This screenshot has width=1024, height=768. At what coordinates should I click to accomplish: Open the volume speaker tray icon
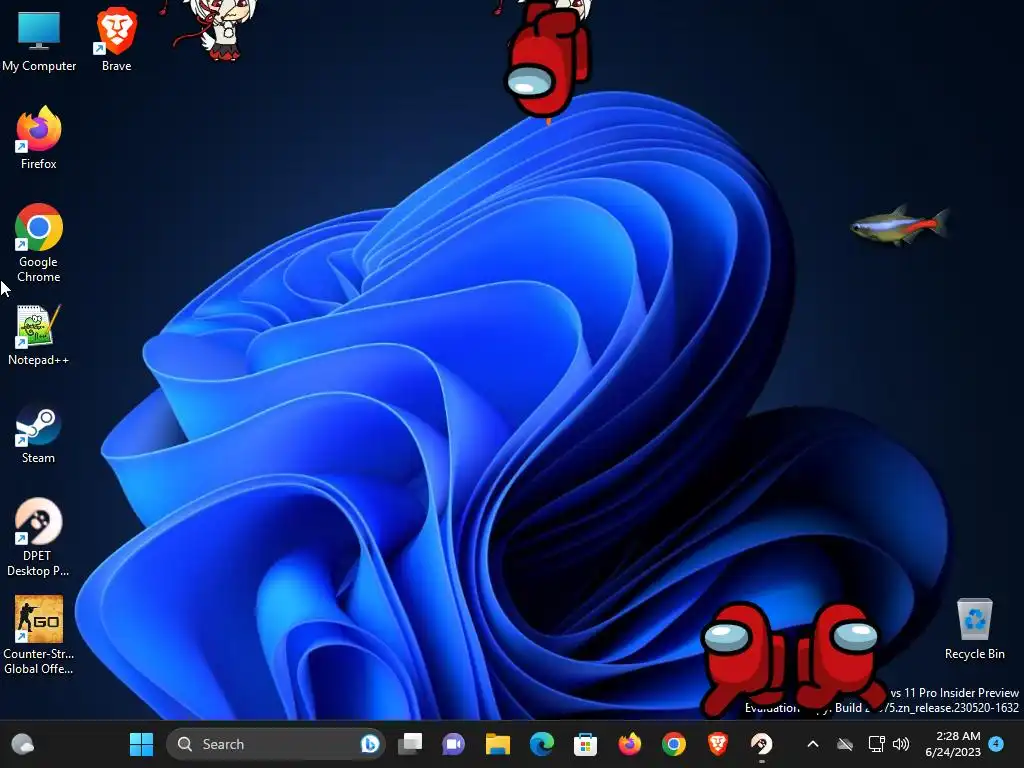coord(901,744)
